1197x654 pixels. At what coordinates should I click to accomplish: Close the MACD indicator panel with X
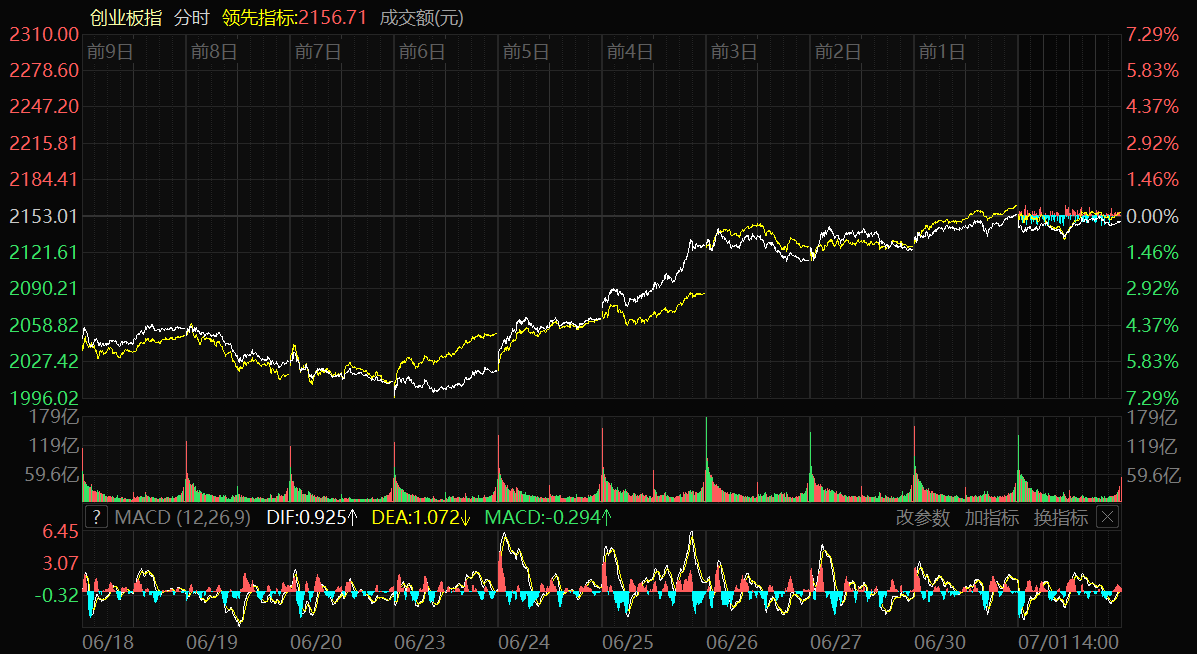tap(1107, 517)
